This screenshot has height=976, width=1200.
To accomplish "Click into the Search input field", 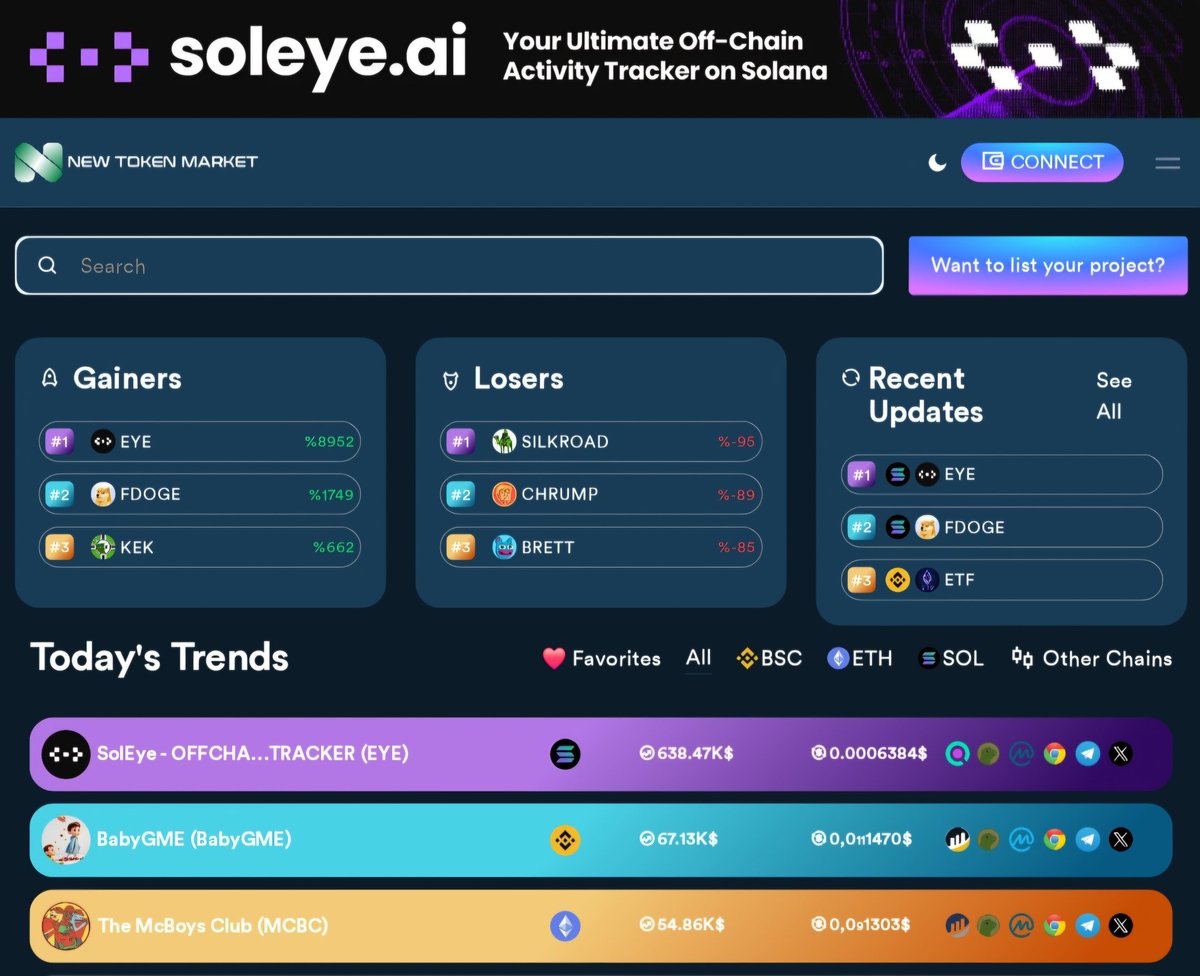I will point(449,266).
